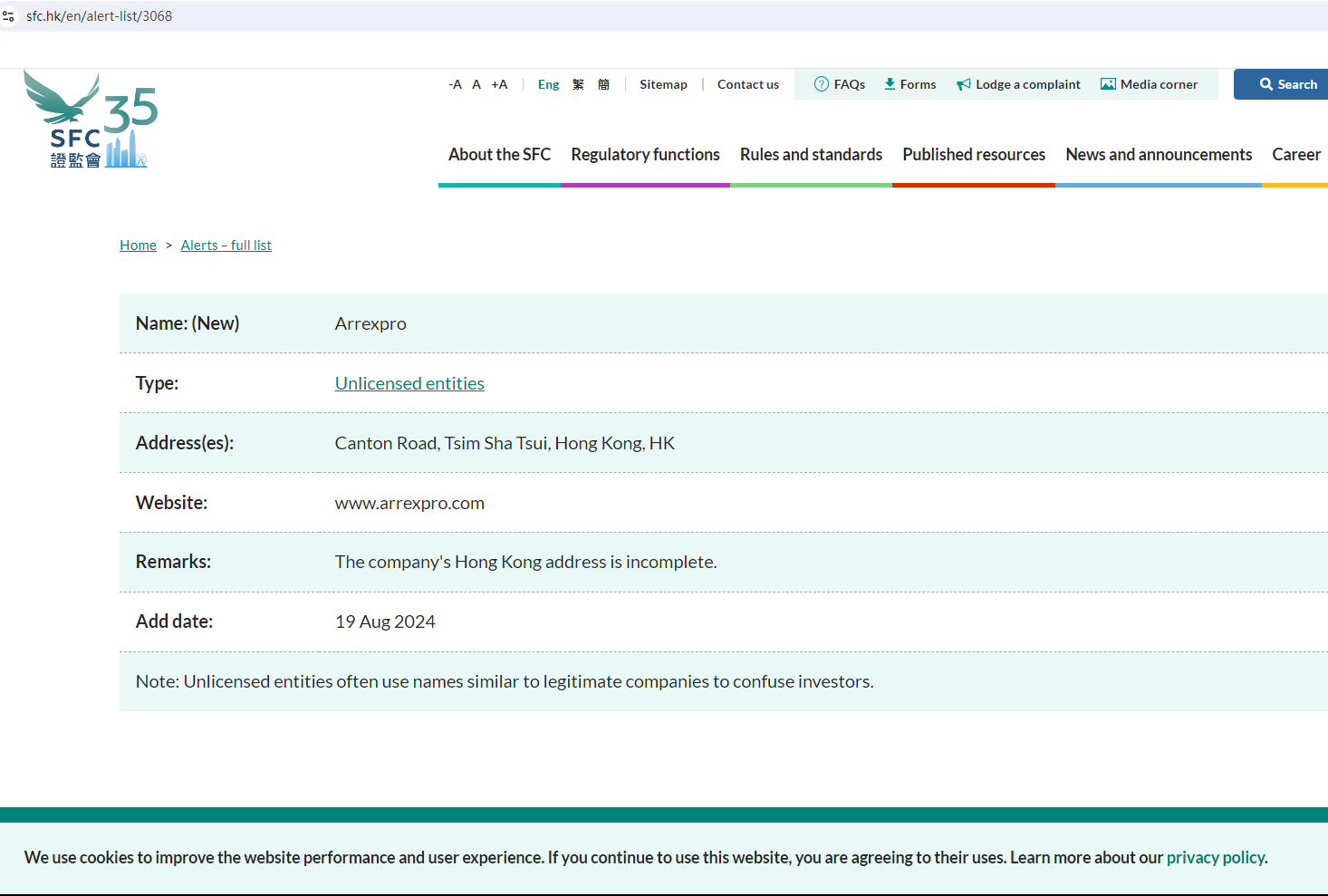
Task: Decrease font size with -A
Action: (455, 84)
